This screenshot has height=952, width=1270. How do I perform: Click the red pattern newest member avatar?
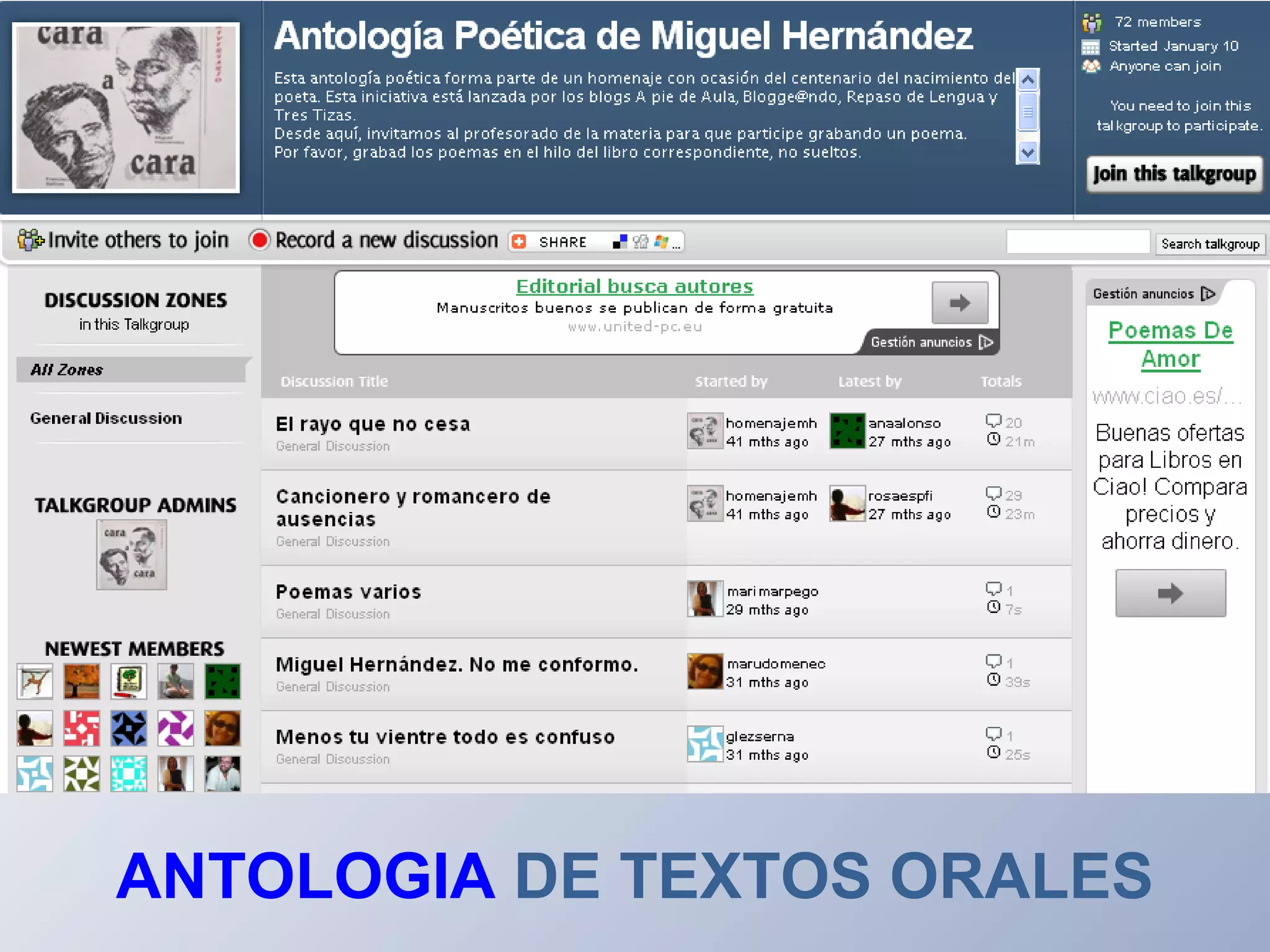pyautogui.click(x=82, y=728)
